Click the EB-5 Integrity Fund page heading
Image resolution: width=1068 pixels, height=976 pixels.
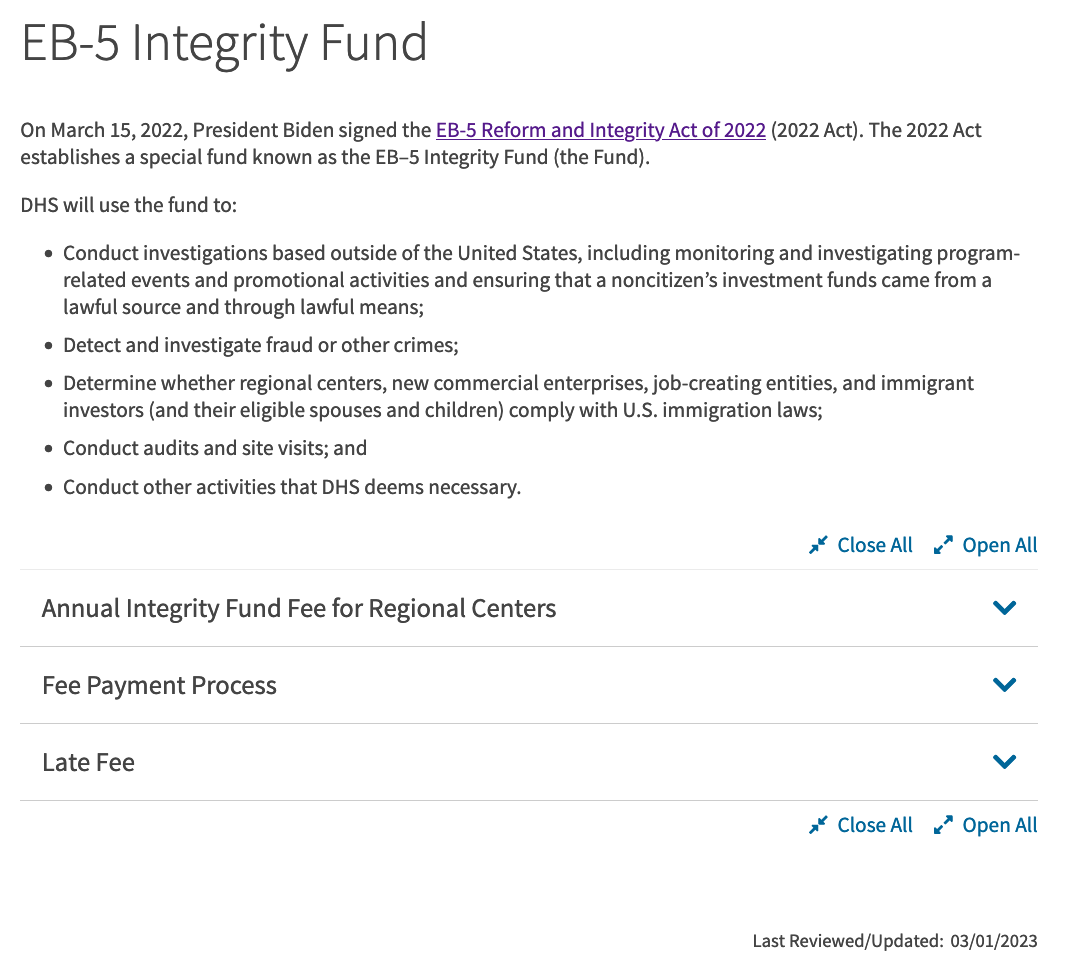click(x=225, y=42)
